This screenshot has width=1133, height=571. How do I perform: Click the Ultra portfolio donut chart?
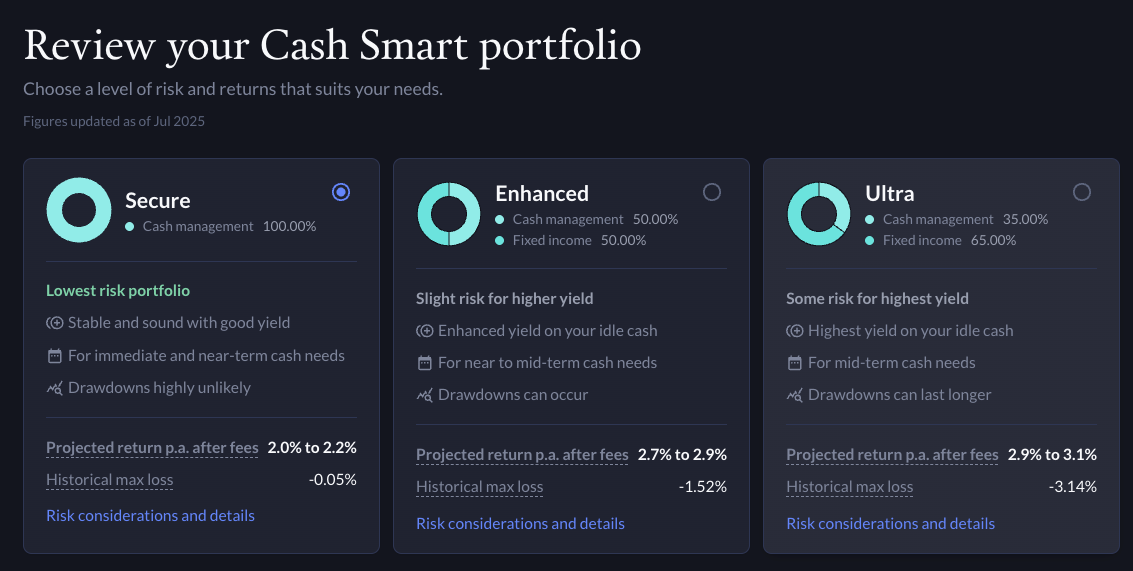coord(819,214)
